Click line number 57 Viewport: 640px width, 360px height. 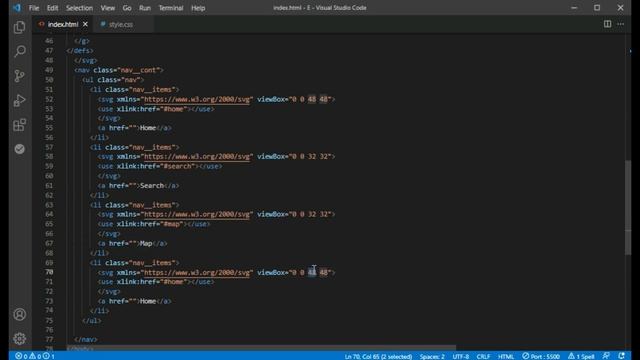49,147
